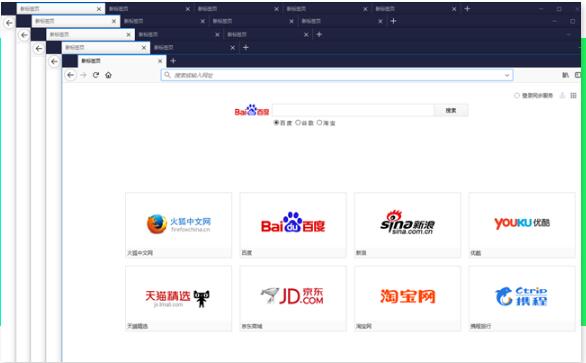Select the Taobao search engine radio button
Image resolution: width=586 pixels, height=363 pixels.
(320, 123)
